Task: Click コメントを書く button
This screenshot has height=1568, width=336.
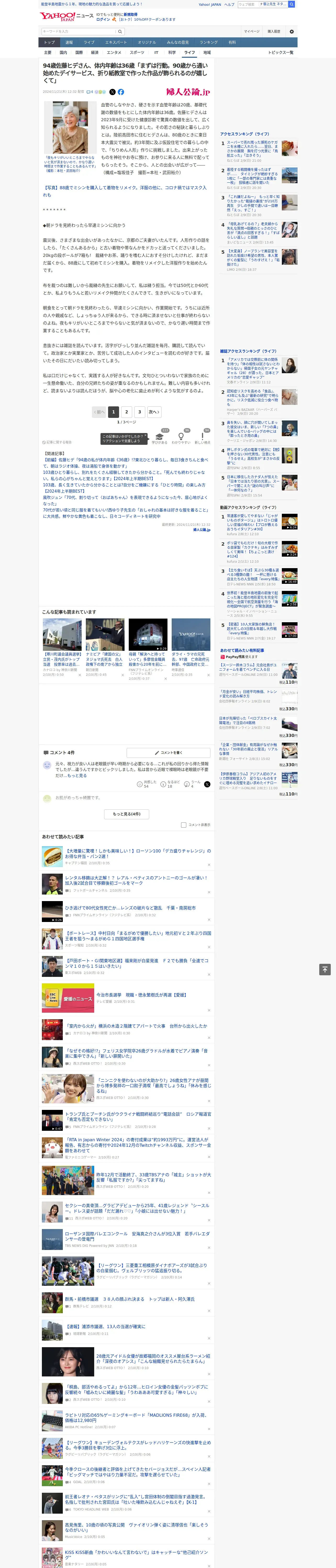Action: (x=168, y=753)
